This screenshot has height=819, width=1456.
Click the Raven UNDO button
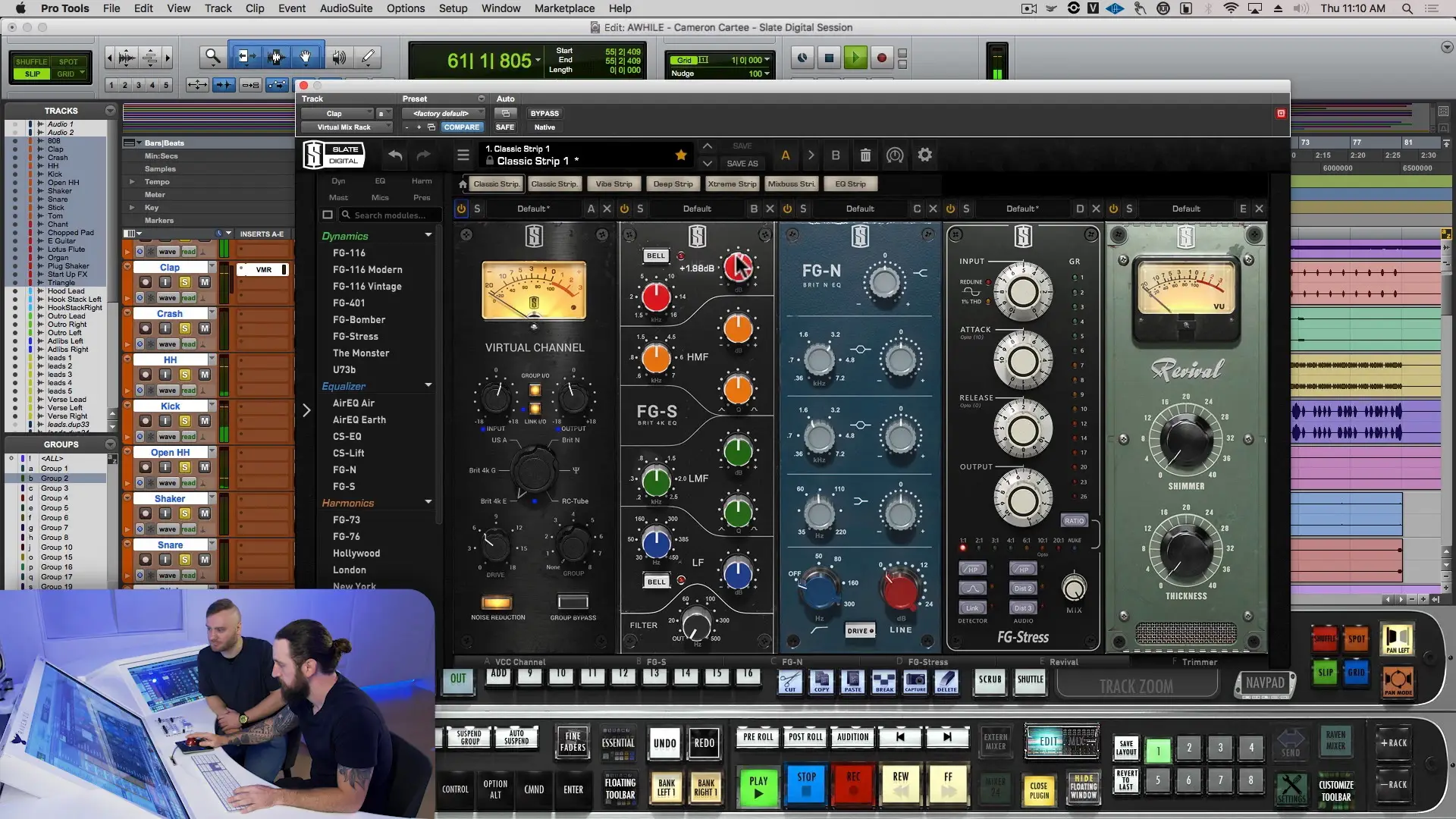click(664, 743)
